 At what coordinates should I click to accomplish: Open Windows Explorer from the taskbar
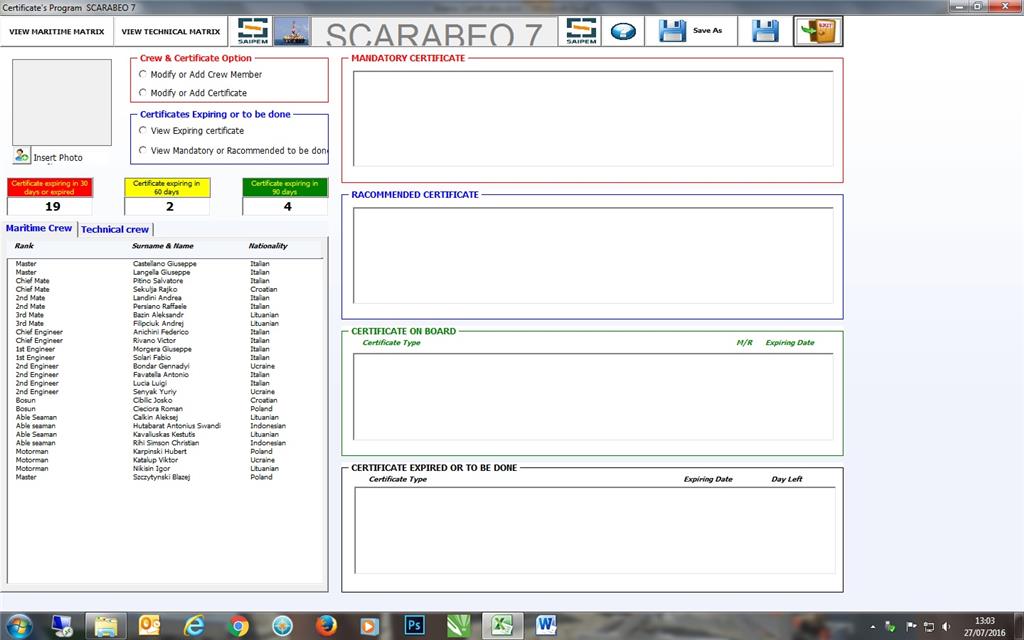point(106,626)
